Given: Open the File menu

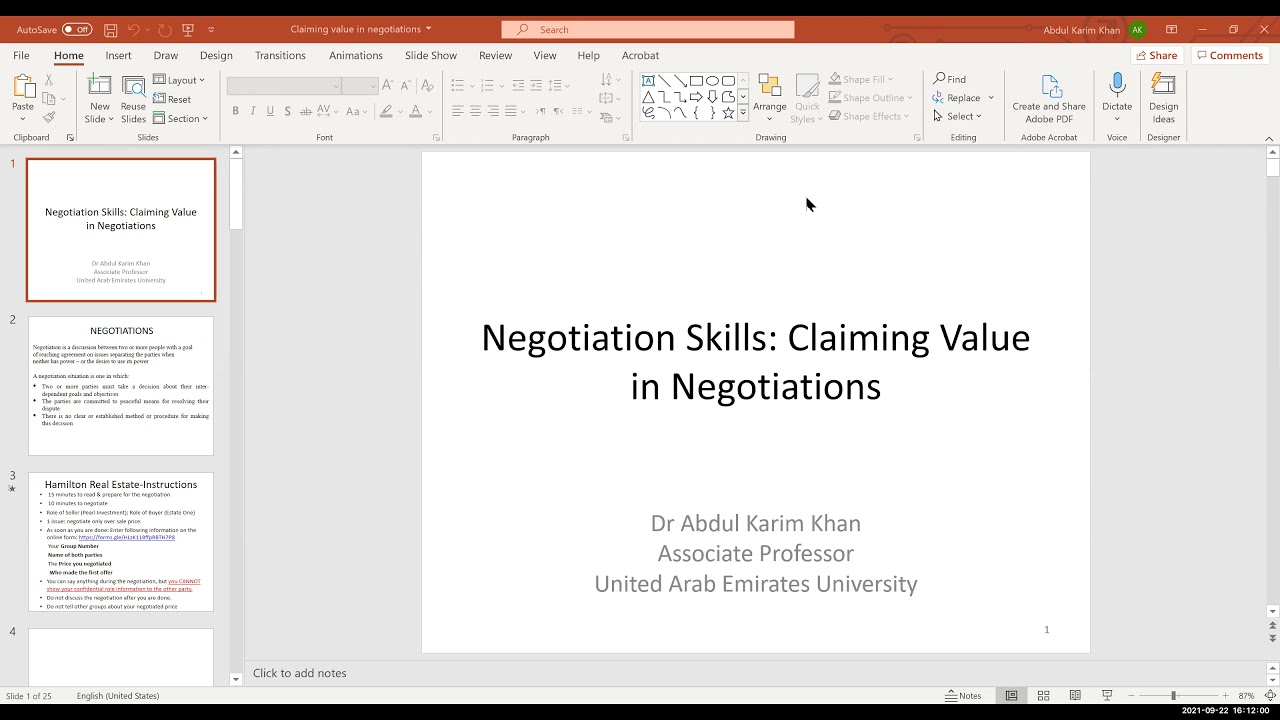Looking at the screenshot, I should (21, 56).
